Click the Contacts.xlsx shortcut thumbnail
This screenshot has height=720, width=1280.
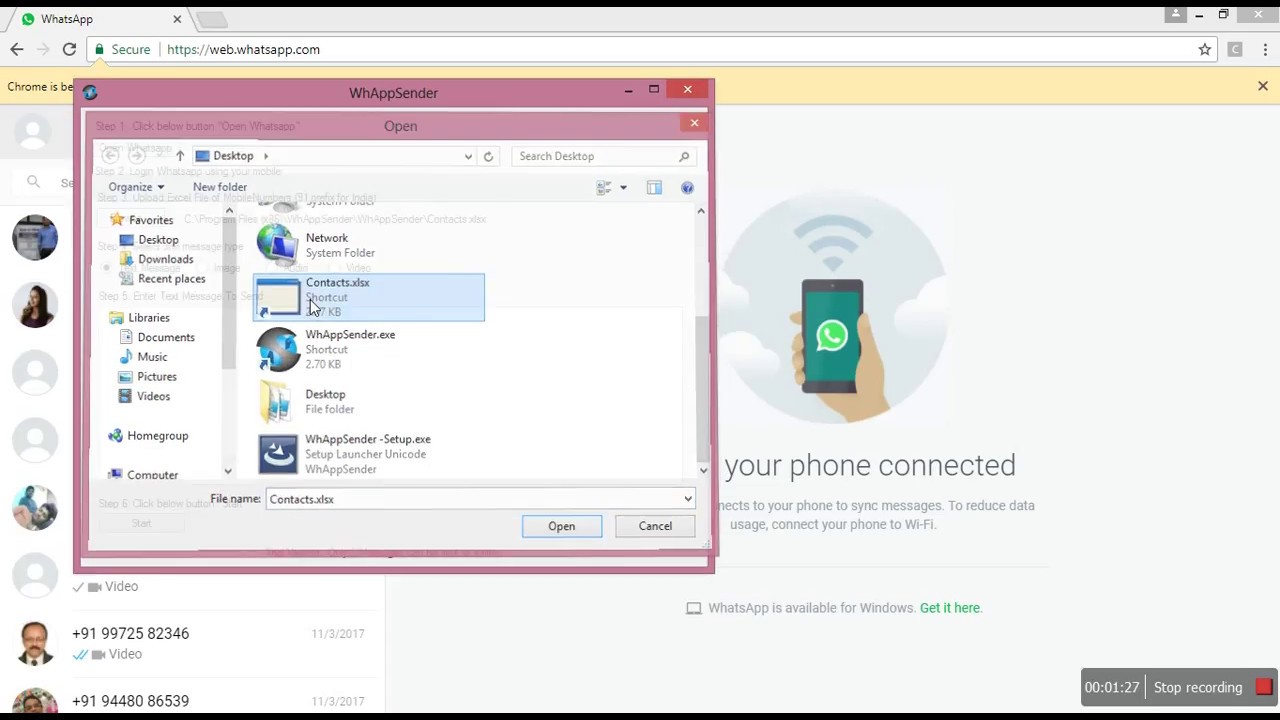pyautogui.click(x=278, y=297)
